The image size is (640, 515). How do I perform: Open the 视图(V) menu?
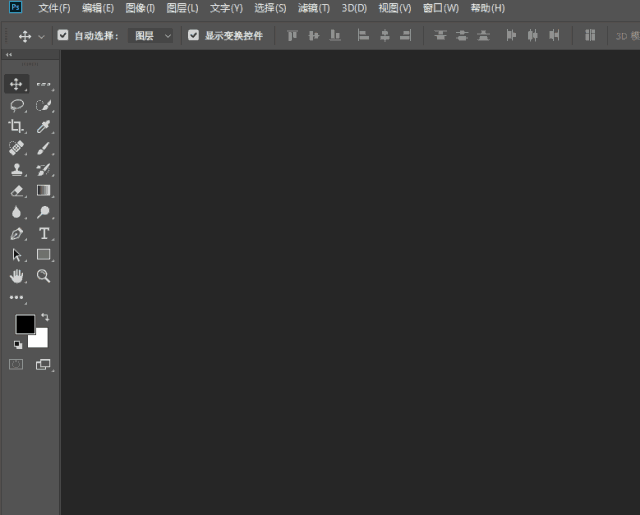point(395,8)
